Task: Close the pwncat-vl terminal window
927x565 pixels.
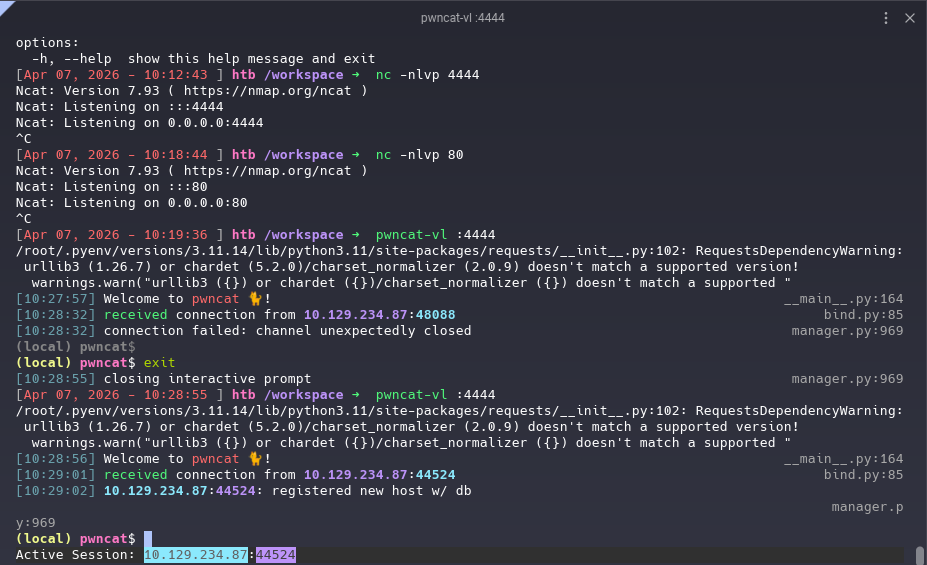Action: 910,18
